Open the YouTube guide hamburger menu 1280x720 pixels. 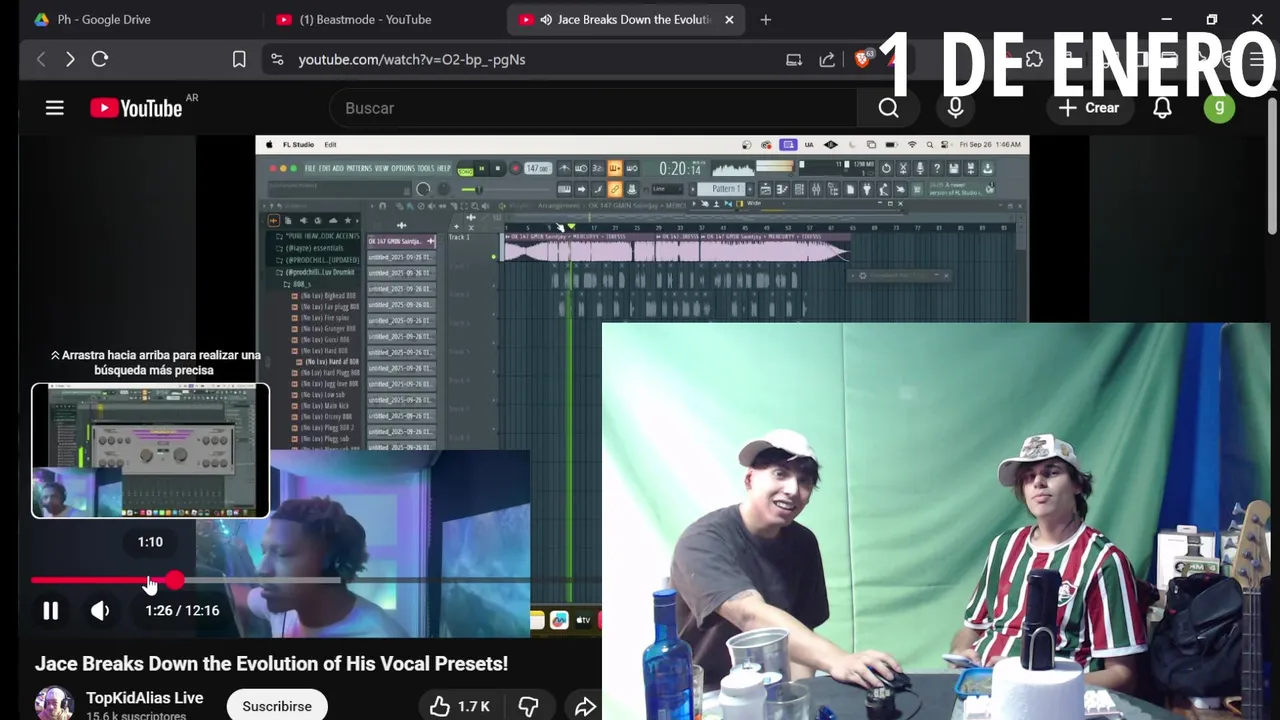[x=55, y=108]
